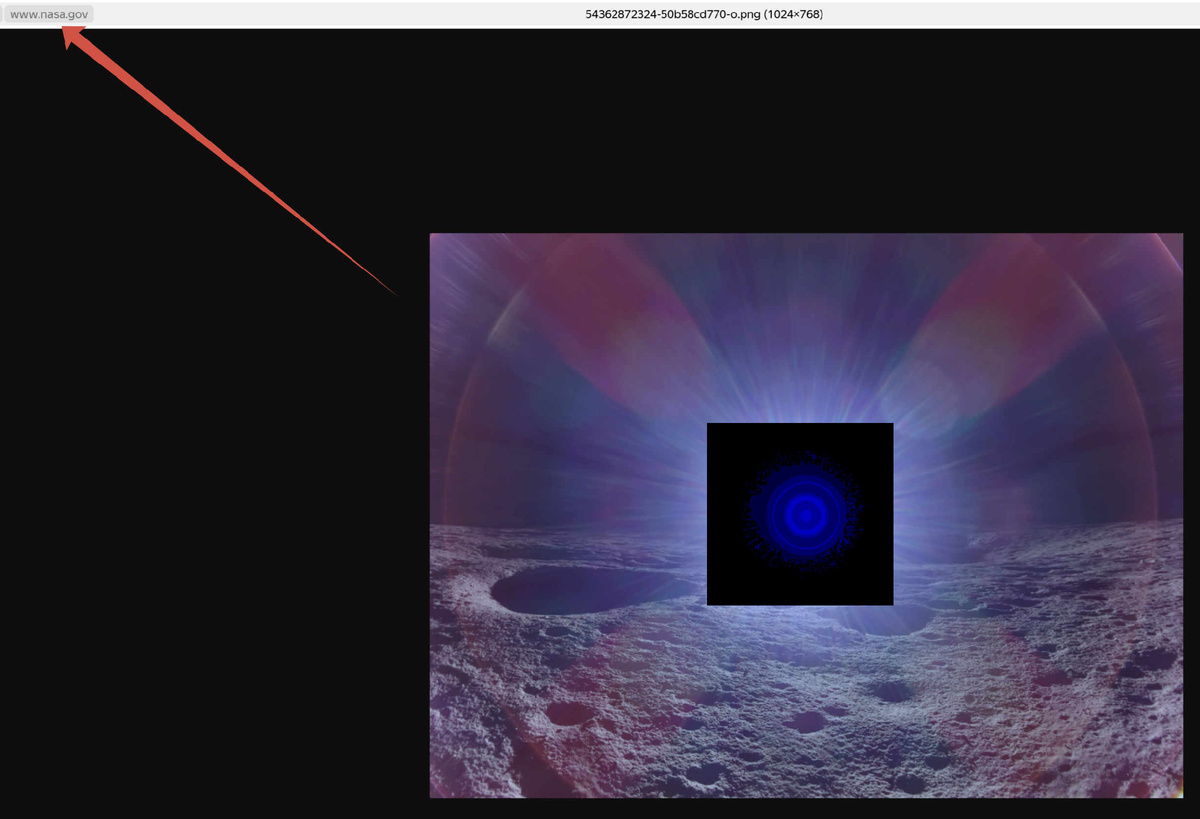Click the www.nasa.gov address field
This screenshot has height=819, width=1200.
(49, 14)
